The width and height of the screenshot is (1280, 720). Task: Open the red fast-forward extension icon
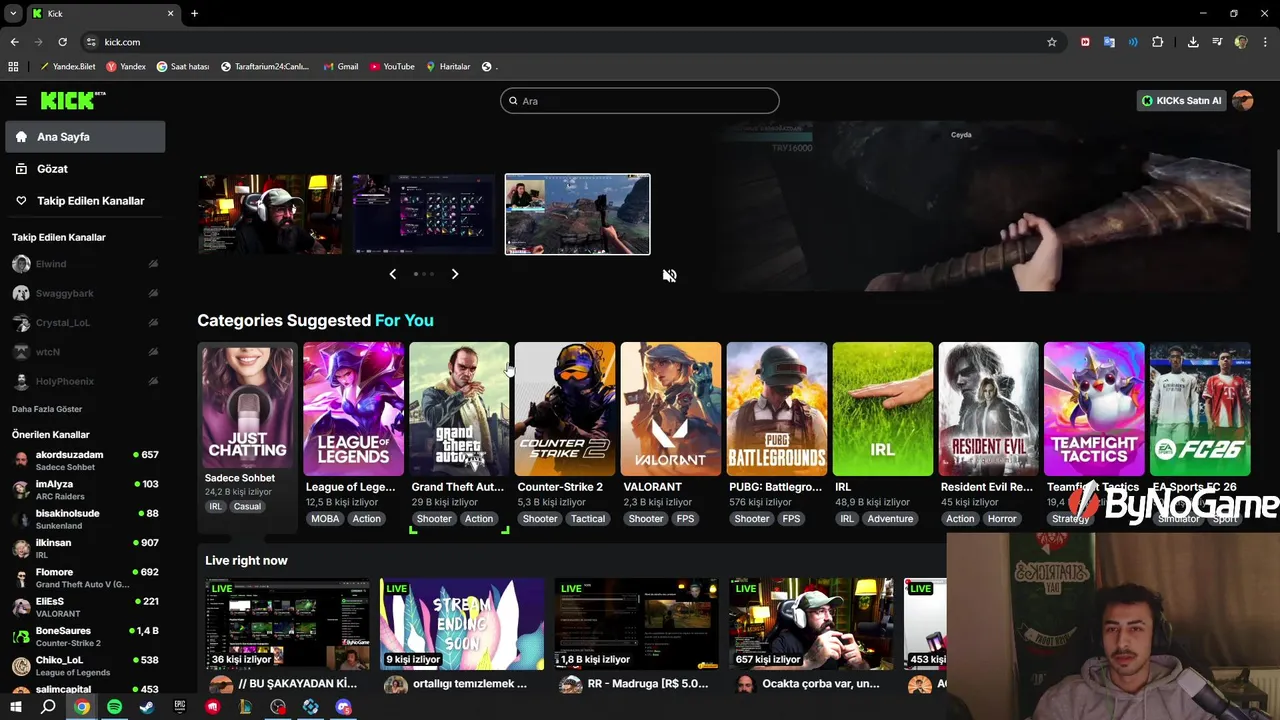[x=1085, y=42]
